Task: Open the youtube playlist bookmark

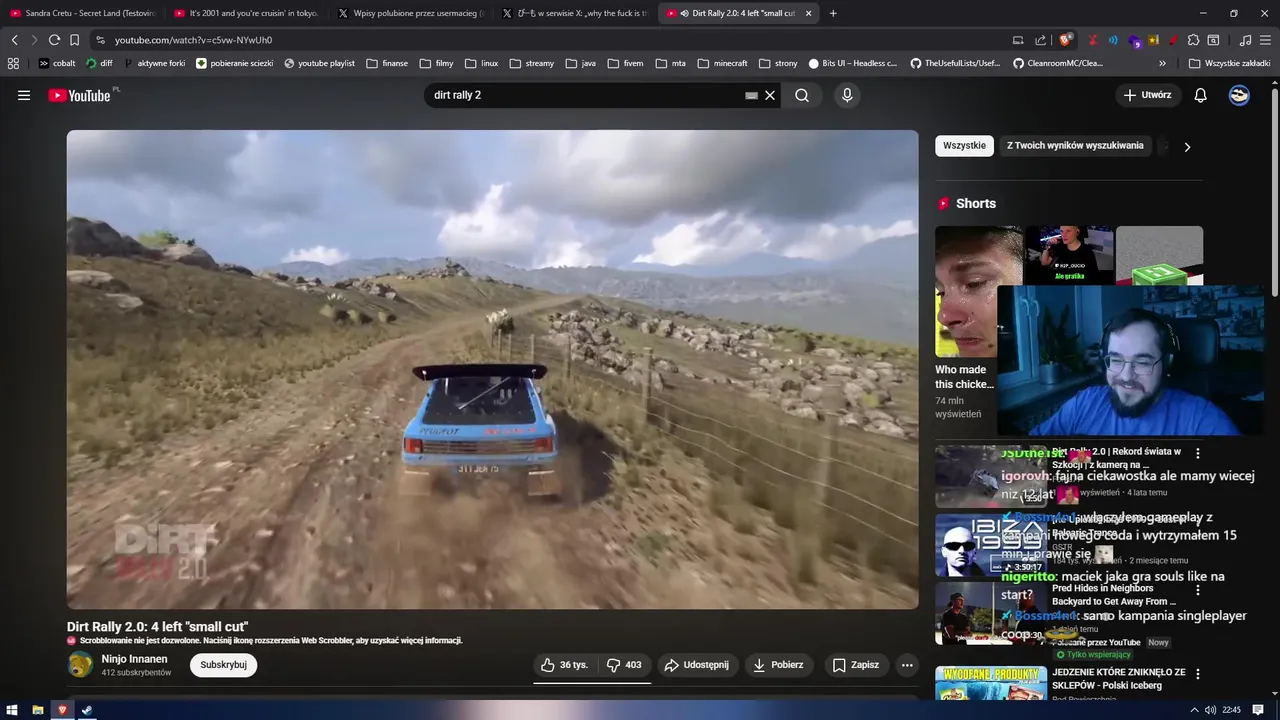Action: pyautogui.click(x=319, y=63)
